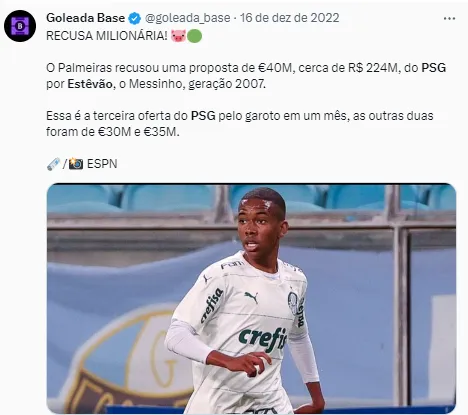This screenshot has height=415, width=468.
Task: Click the newspaper emoji before ESPN
Action: 53,164
